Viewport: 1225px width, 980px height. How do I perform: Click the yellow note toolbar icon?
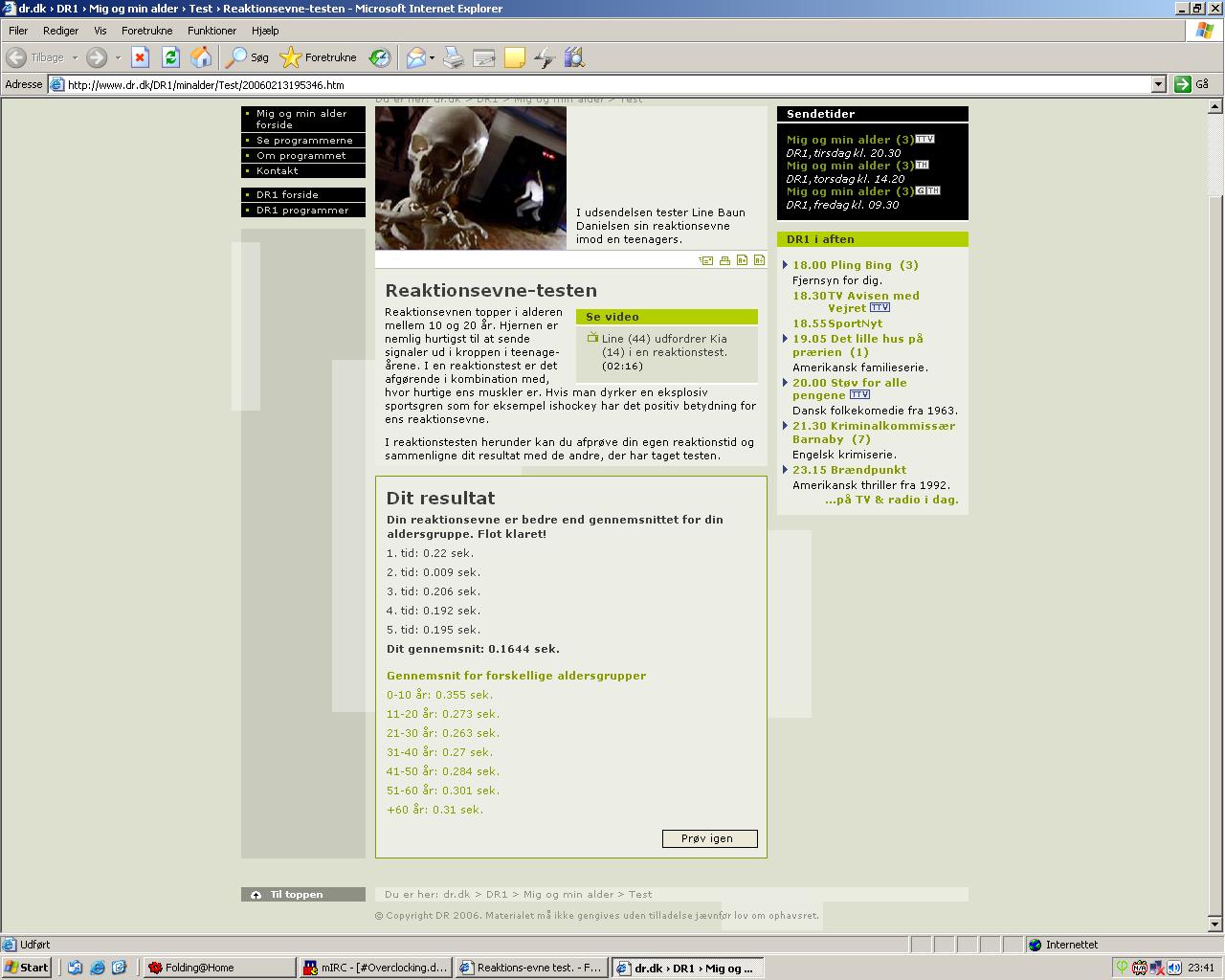tap(515, 57)
